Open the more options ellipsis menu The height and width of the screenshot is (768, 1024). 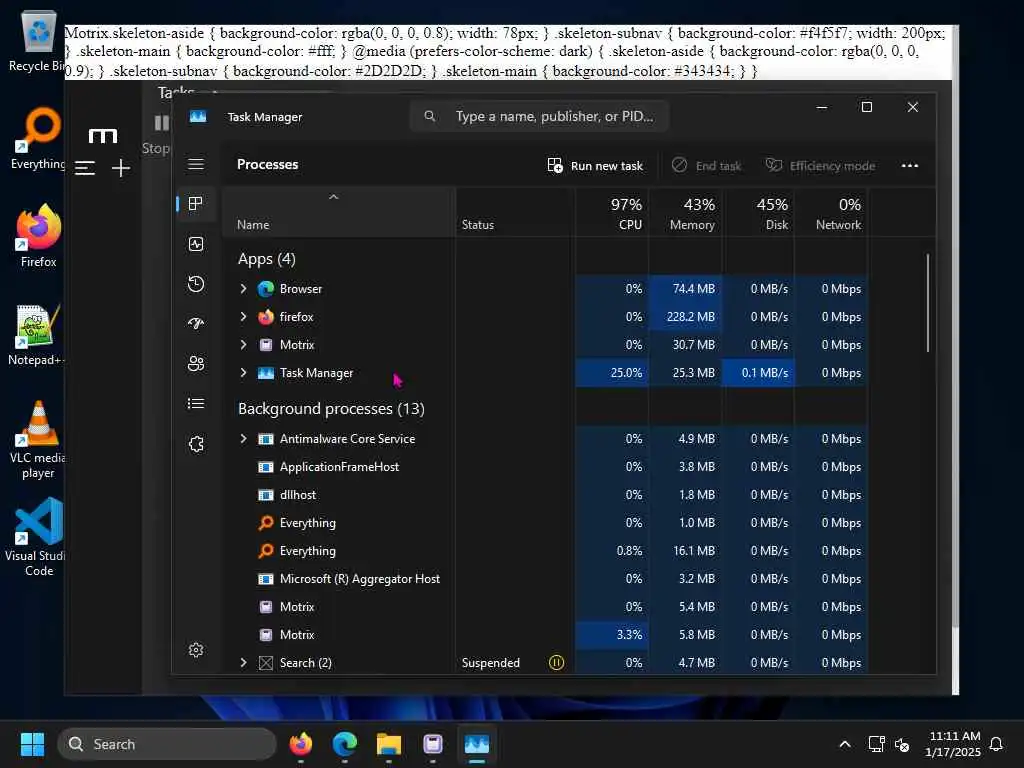pyautogui.click(x=910, y=166)
